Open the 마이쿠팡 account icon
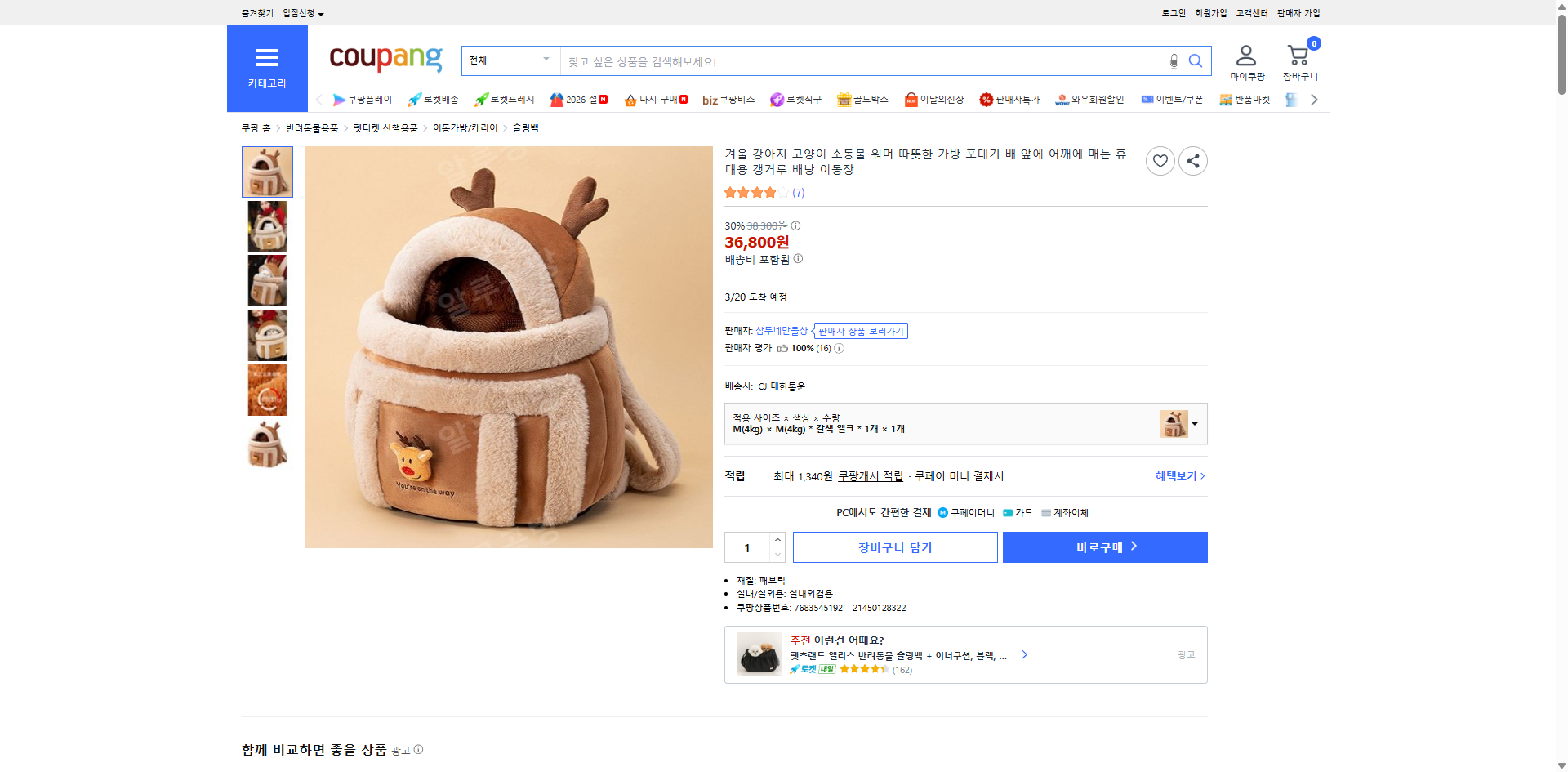This screenshot has height=772, width=1568. [1245, 55]
